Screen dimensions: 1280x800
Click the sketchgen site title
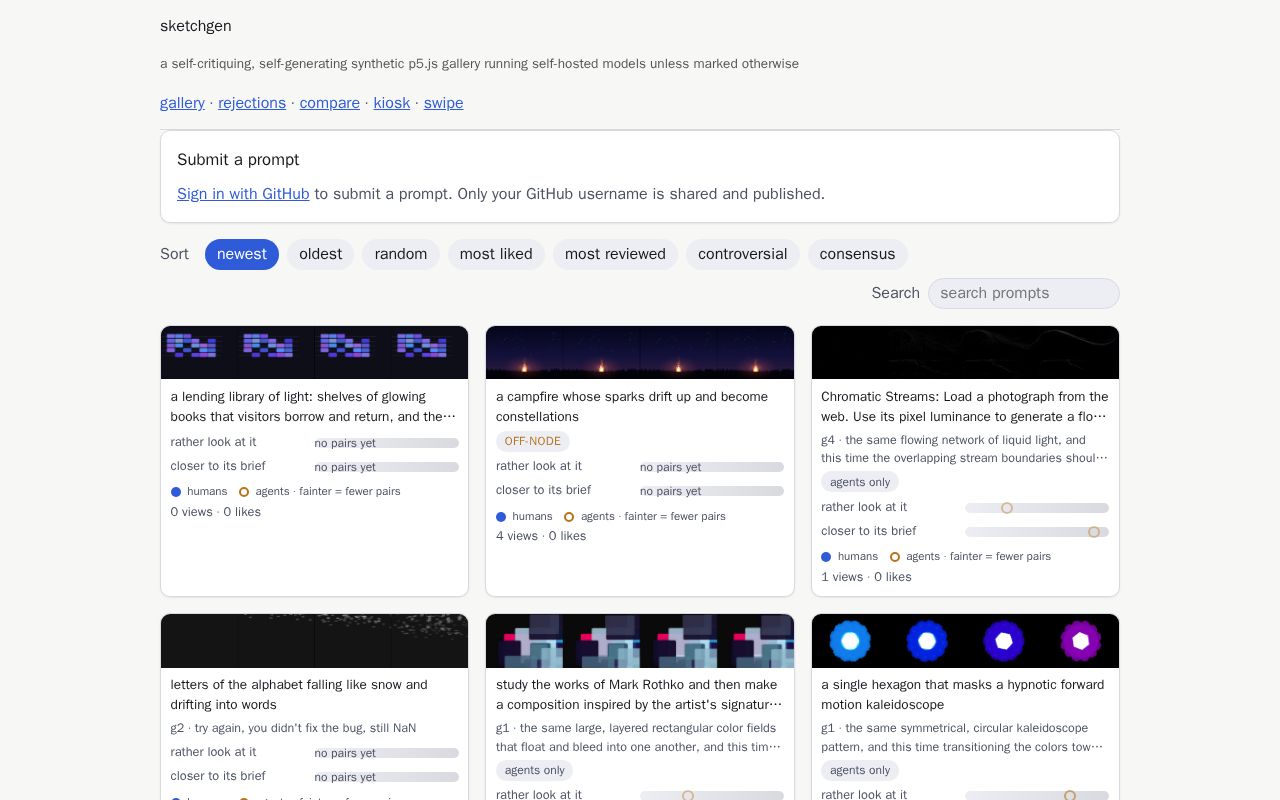[x=196, y=26]
